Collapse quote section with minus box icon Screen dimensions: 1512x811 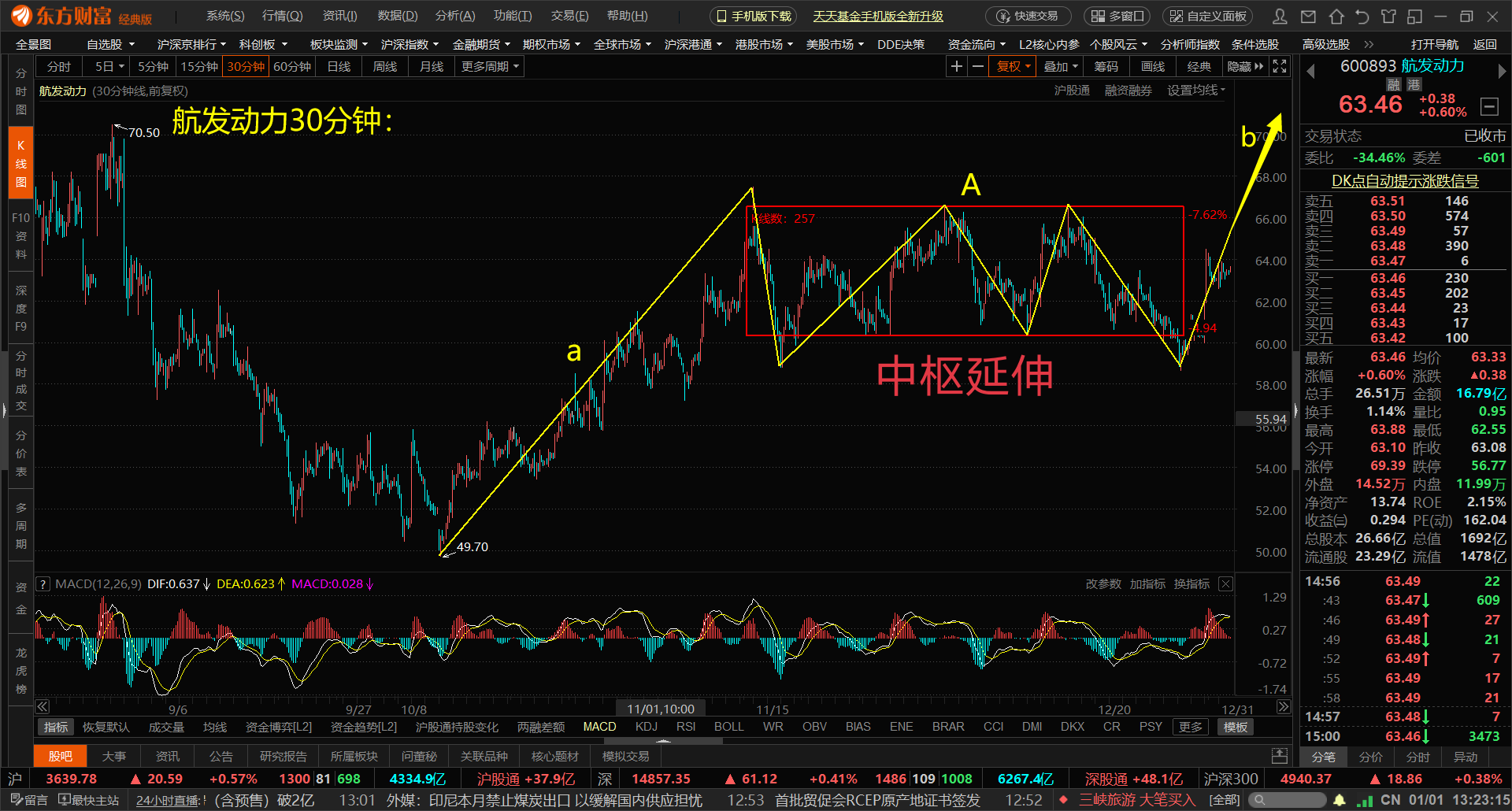click(x=1488, y=106)
